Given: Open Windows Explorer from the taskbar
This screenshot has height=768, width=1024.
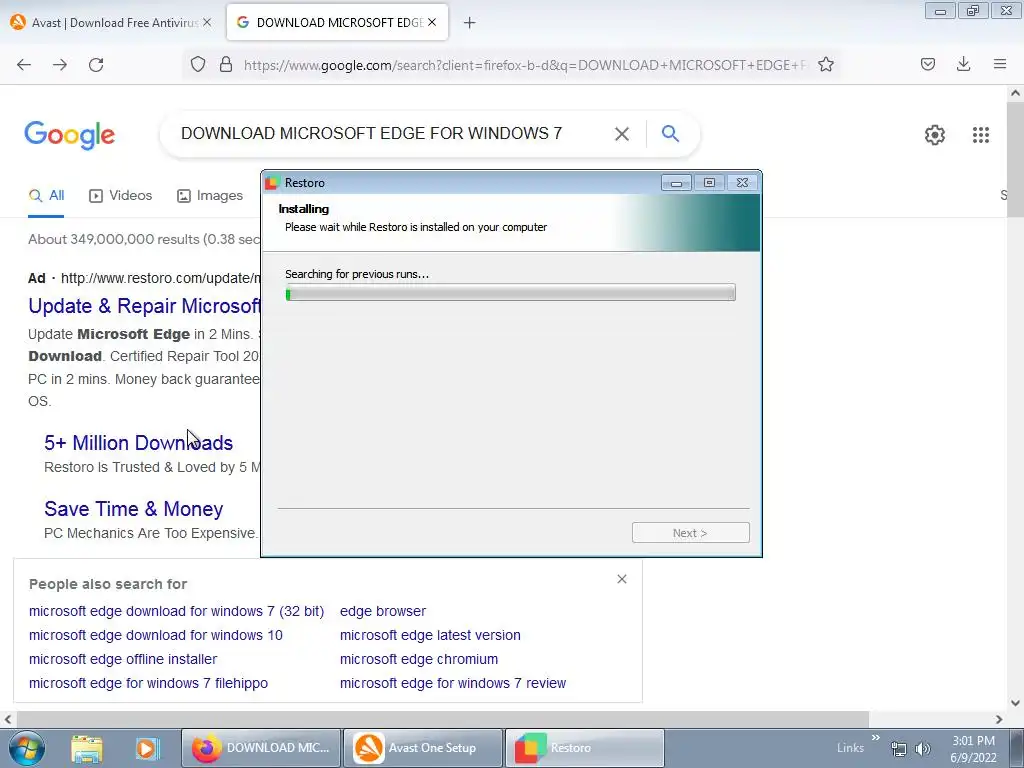Looking at the screenshot, I should tap(87, 749).
